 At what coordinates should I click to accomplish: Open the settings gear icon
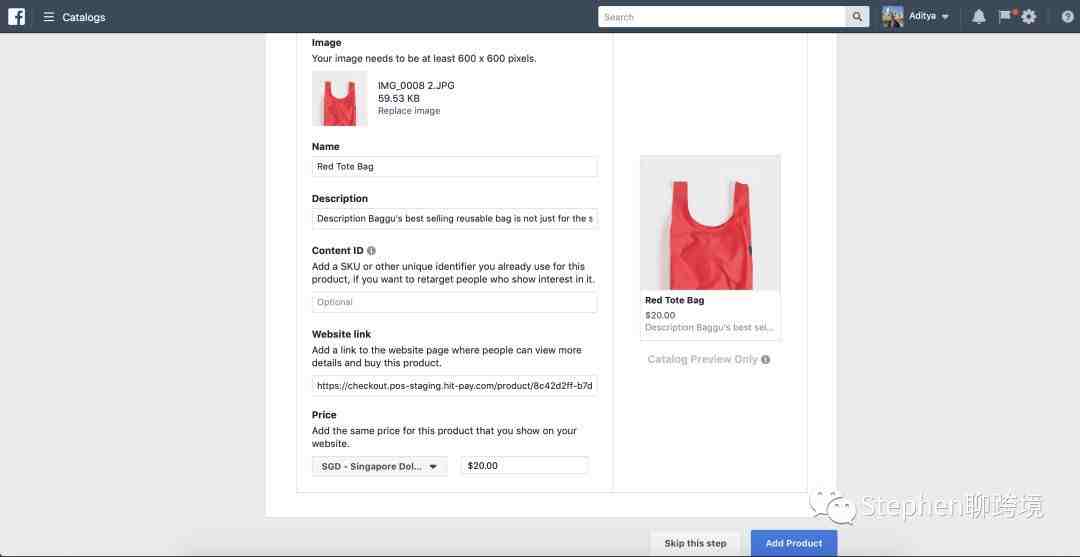[1028, 17]
